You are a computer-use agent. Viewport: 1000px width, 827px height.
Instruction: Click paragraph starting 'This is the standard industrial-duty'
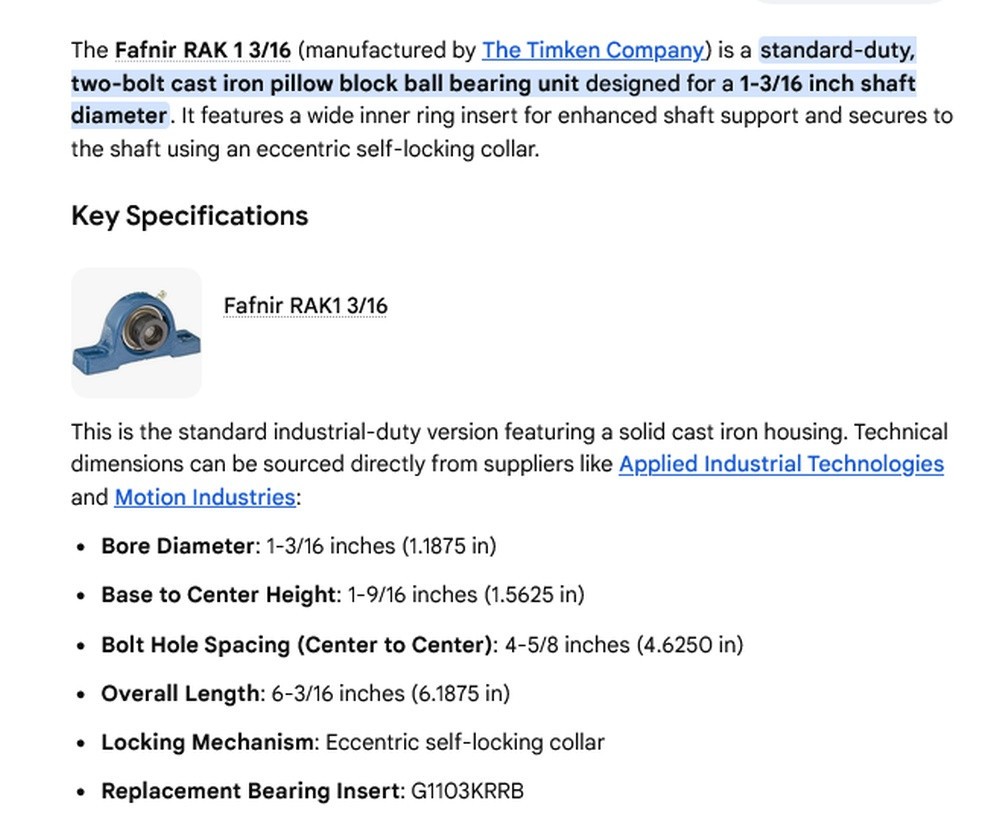pyautogui.click(x=509, y=464)
